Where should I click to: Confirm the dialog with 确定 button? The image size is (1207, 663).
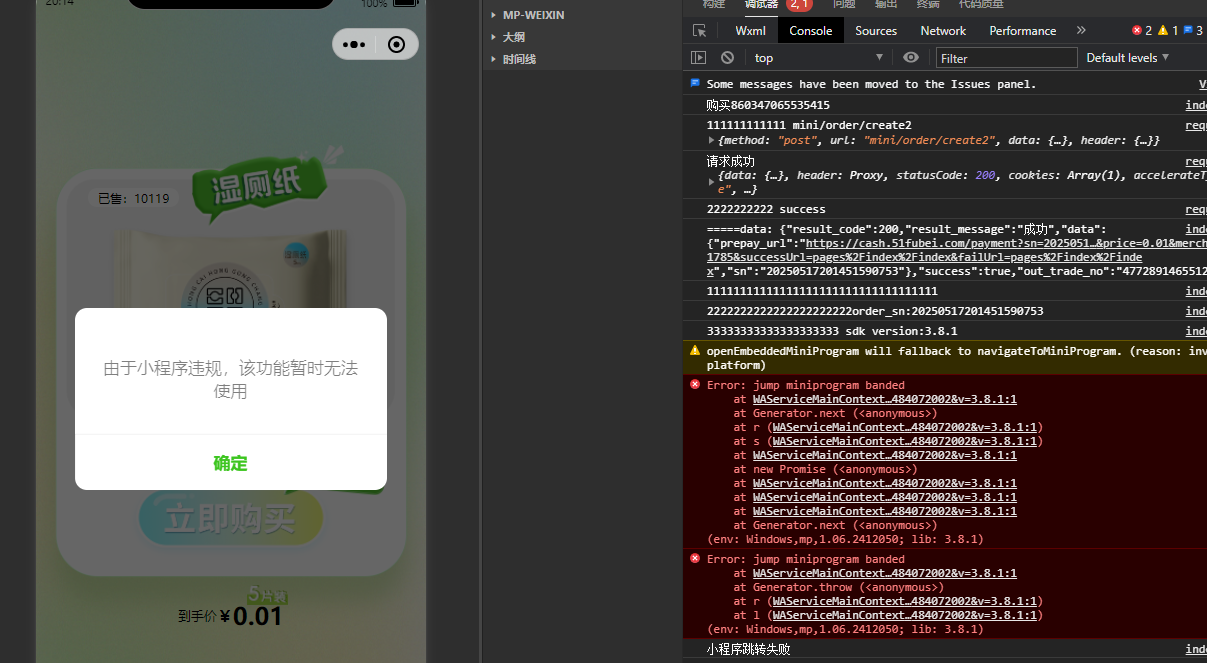231,463
